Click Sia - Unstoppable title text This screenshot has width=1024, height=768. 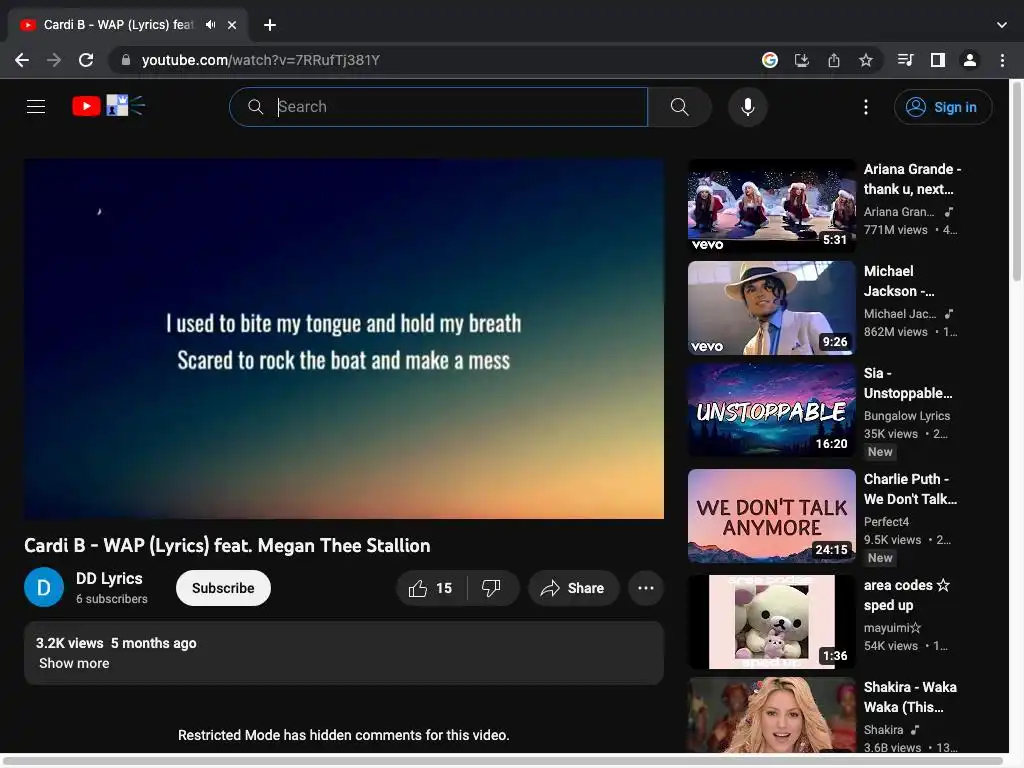[908, 383]
